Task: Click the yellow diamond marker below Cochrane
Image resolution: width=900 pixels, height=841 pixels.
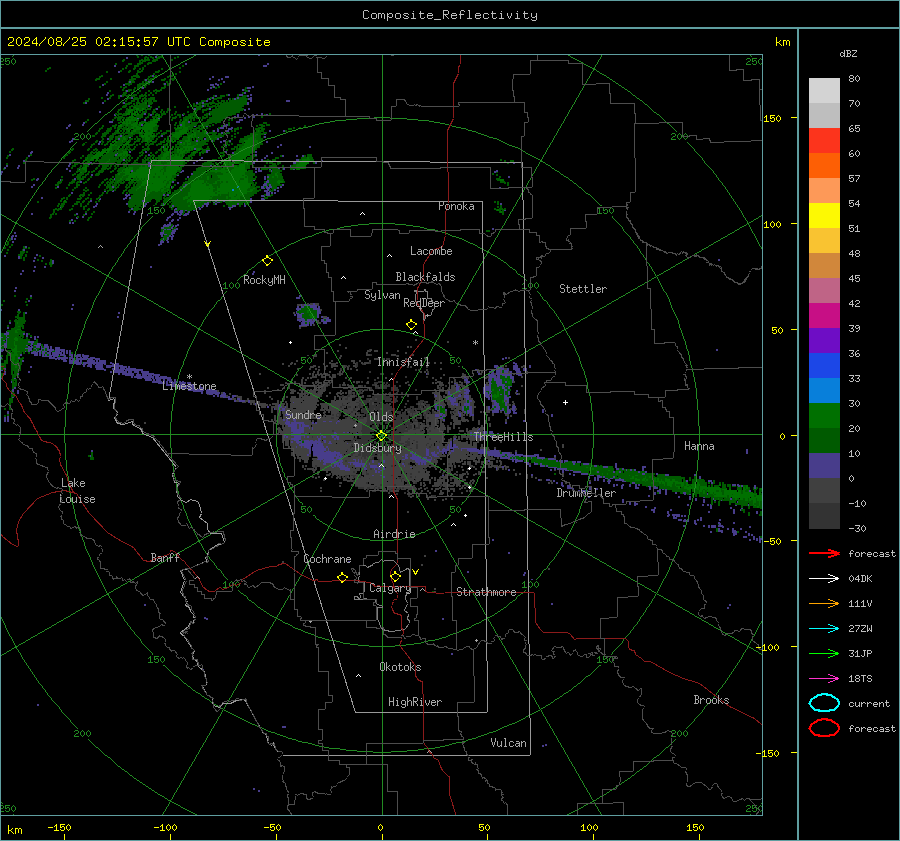Action: pyautogui.click(x=342, y=577)
